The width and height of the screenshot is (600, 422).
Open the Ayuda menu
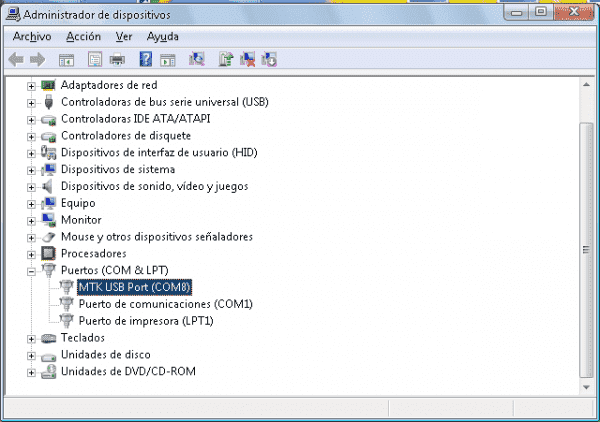(x=163, y=37)
